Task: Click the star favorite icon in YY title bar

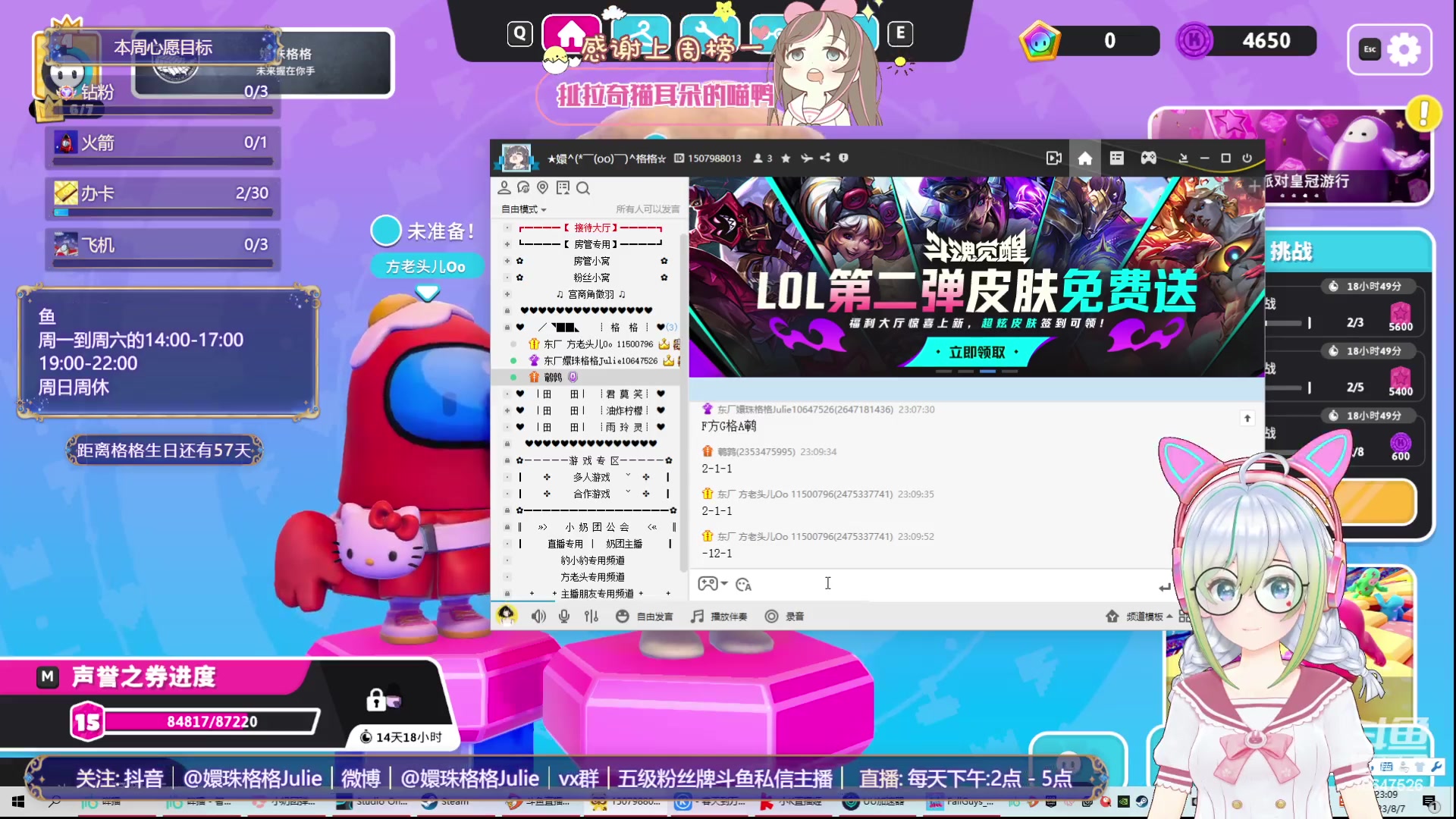Action: [x=786, y=158]
